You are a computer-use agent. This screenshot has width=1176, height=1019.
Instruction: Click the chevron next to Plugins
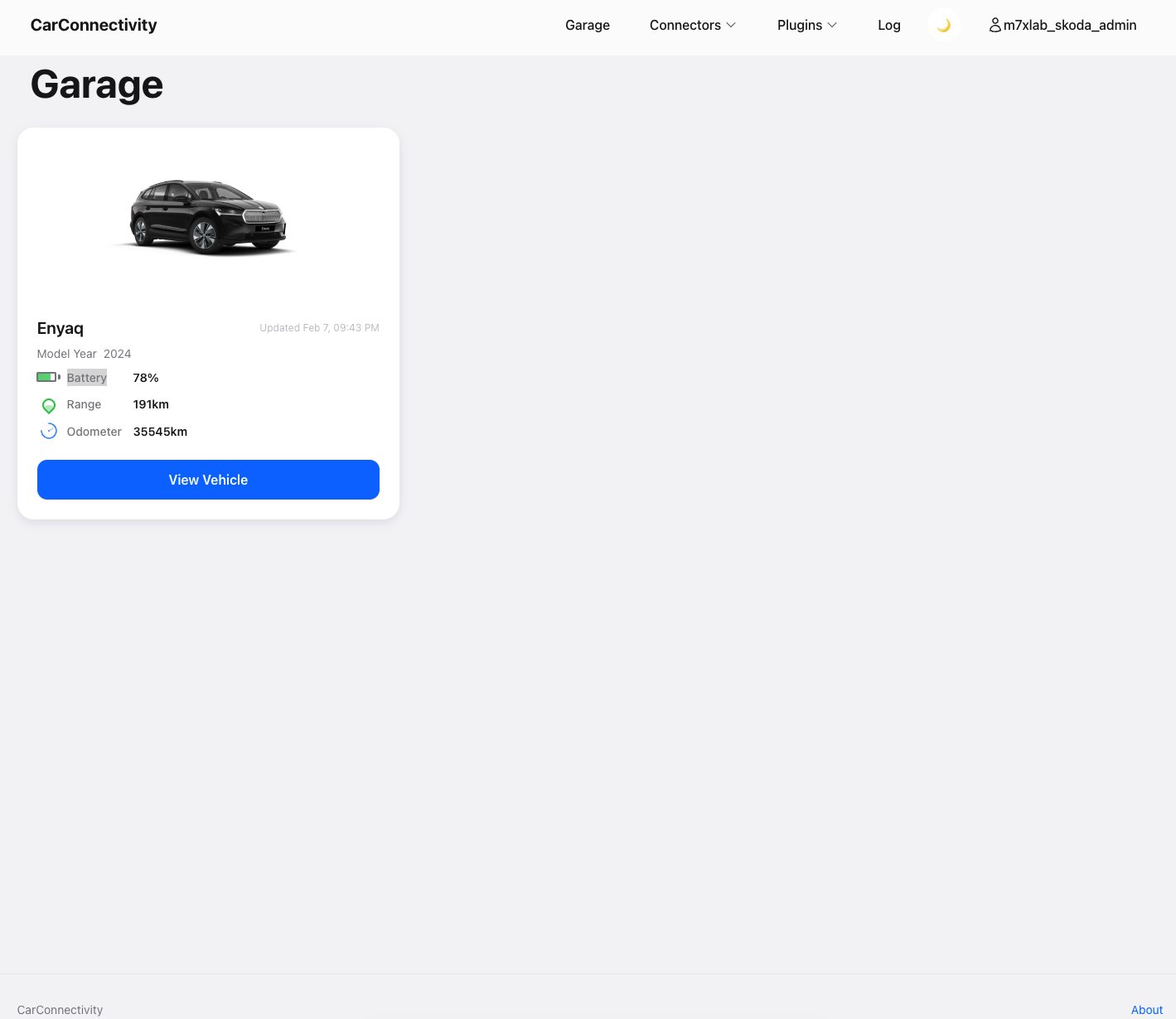(x=832, y=26)
